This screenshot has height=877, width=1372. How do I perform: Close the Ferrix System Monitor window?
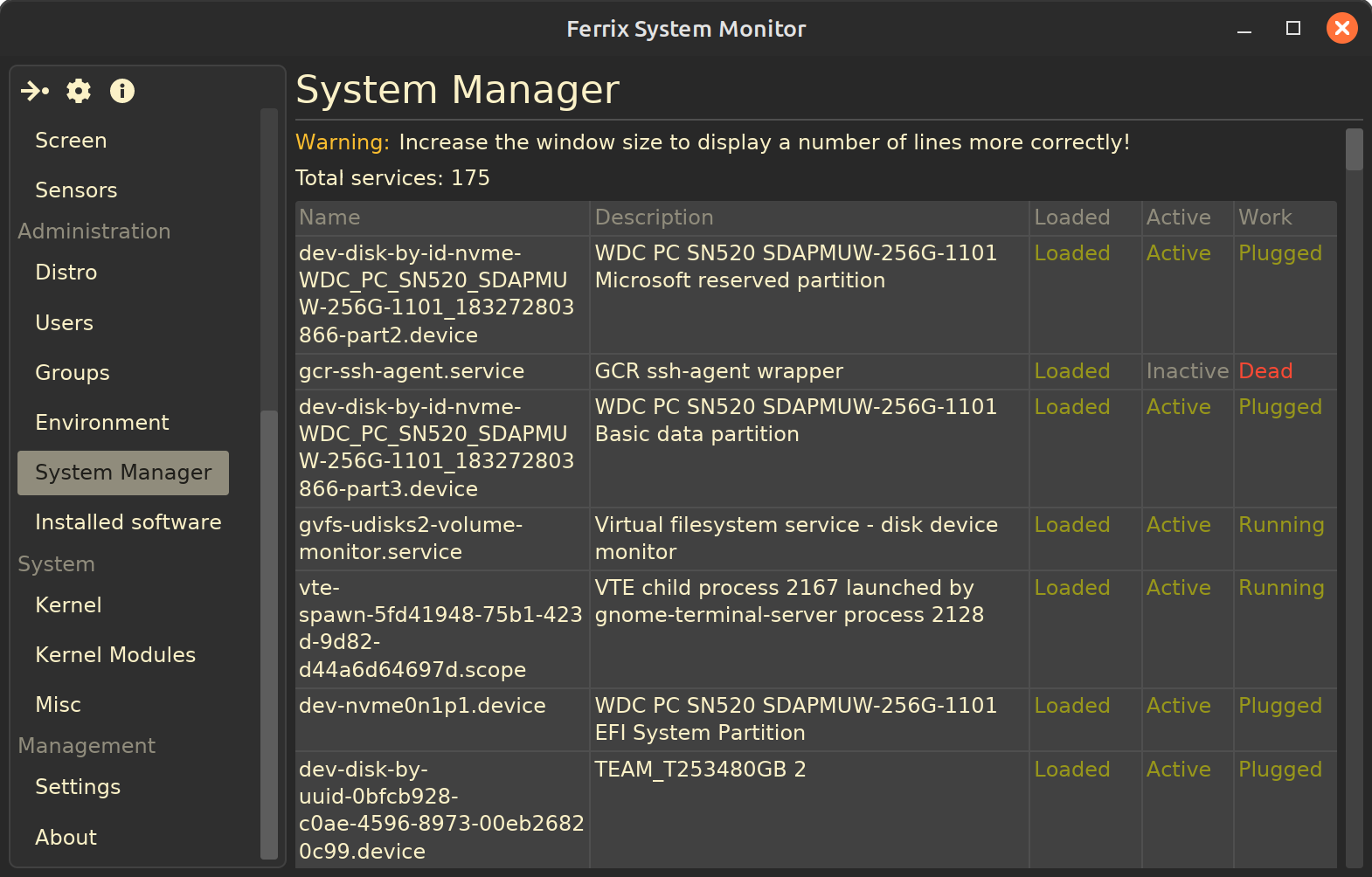[x=1341, y=29]
